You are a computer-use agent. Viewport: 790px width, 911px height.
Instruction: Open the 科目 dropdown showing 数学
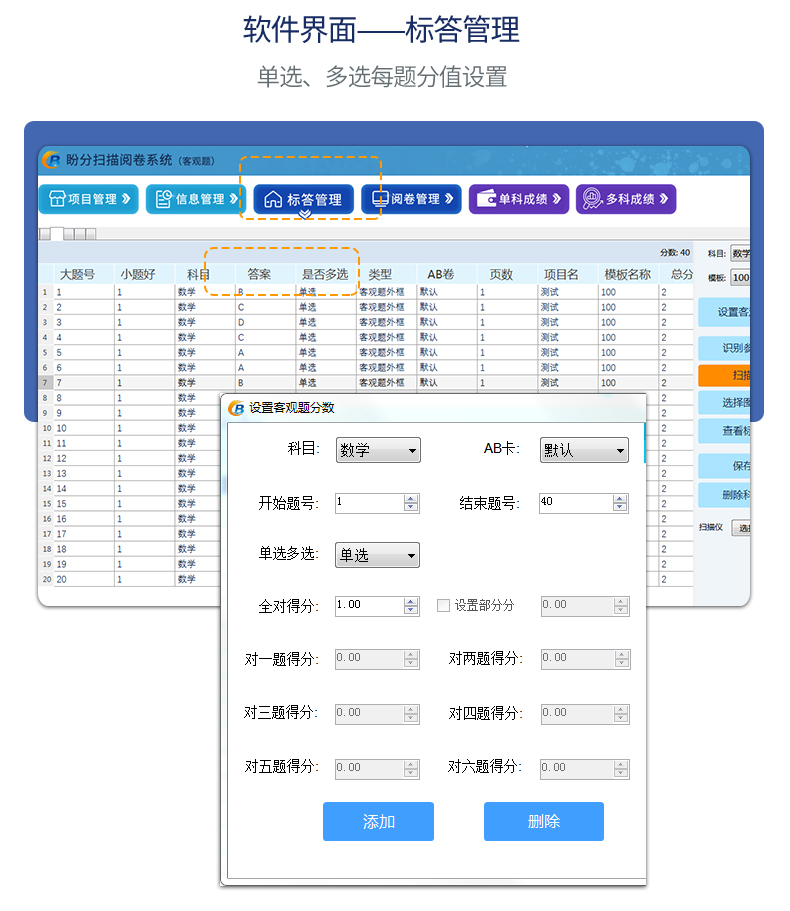(x=378, y=450)
